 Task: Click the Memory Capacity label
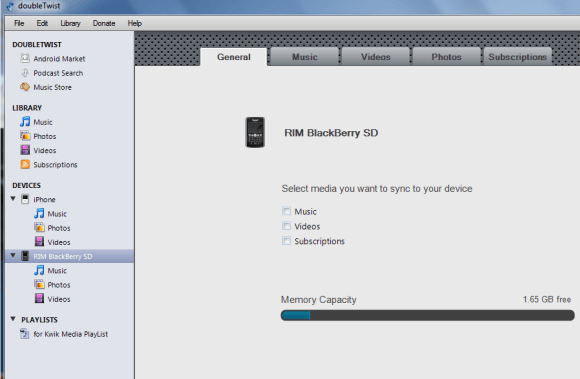[x=318, y=300]
